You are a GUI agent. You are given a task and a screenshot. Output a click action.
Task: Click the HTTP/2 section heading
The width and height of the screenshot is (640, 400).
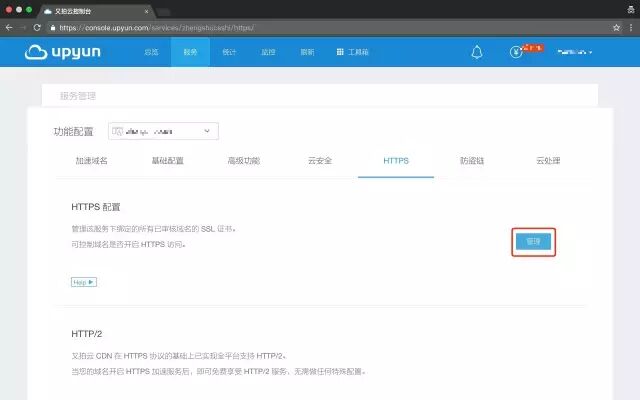87,334
